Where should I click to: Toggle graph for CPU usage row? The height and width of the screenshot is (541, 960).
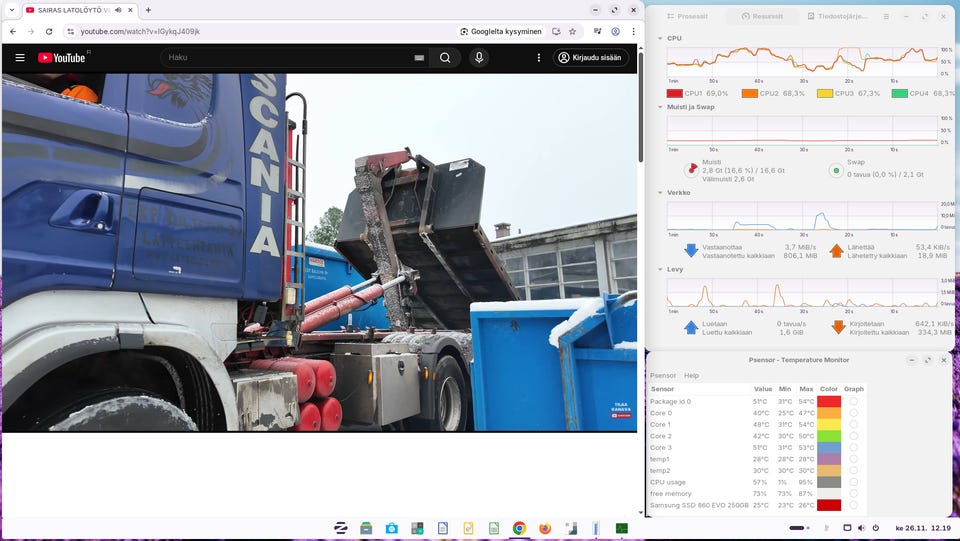point(853,482)
